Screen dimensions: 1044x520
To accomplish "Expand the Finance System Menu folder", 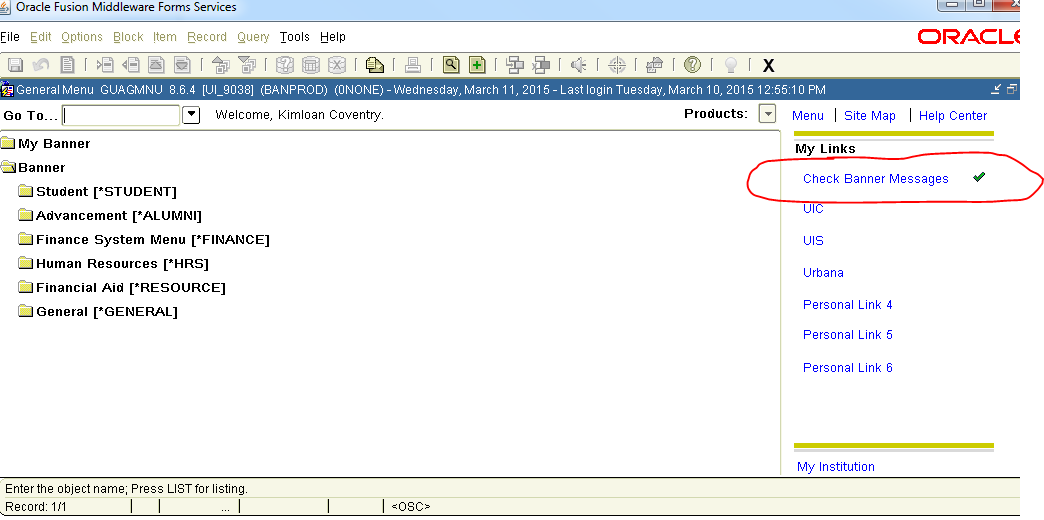I will click(26, 240).
